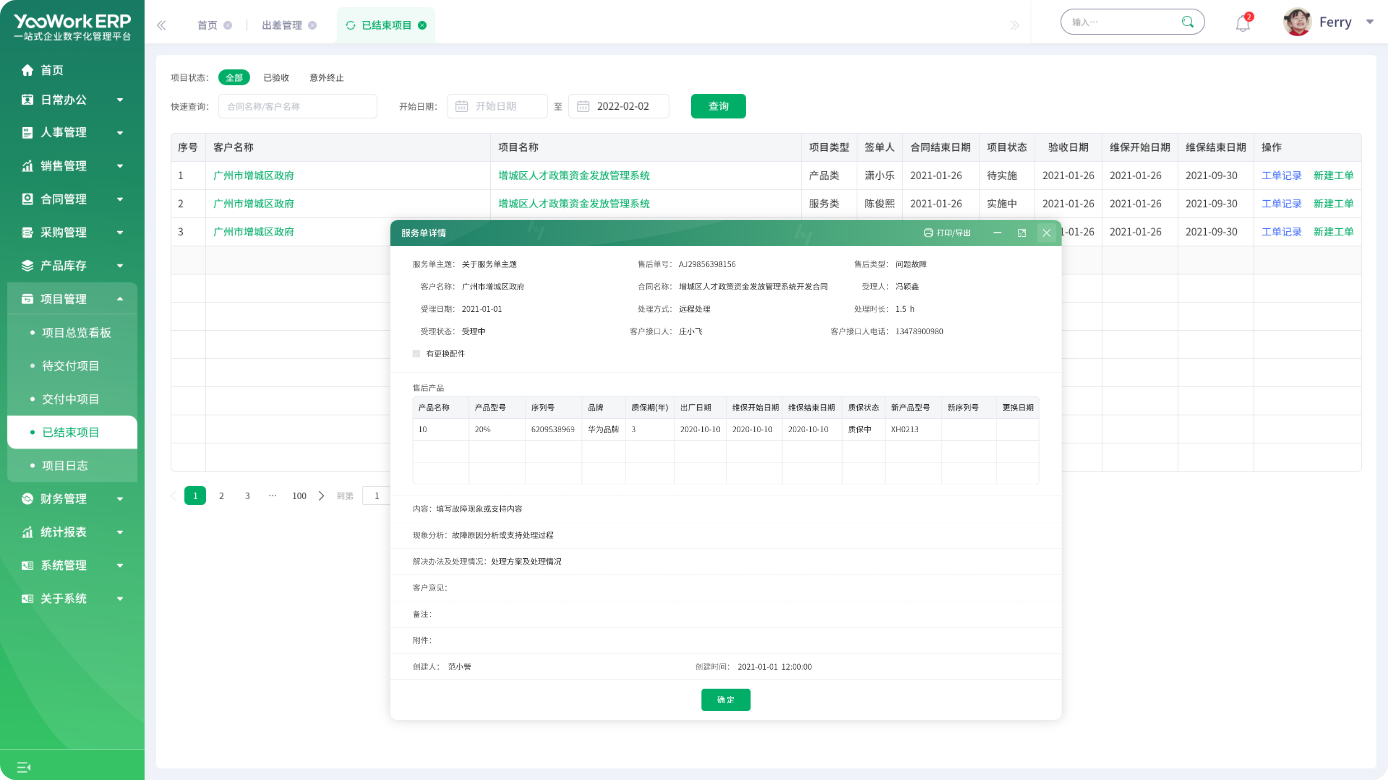Screen dimensions: 1388x780
Task: Click the search magnifier icon
Action: [x=1187, y=22]
